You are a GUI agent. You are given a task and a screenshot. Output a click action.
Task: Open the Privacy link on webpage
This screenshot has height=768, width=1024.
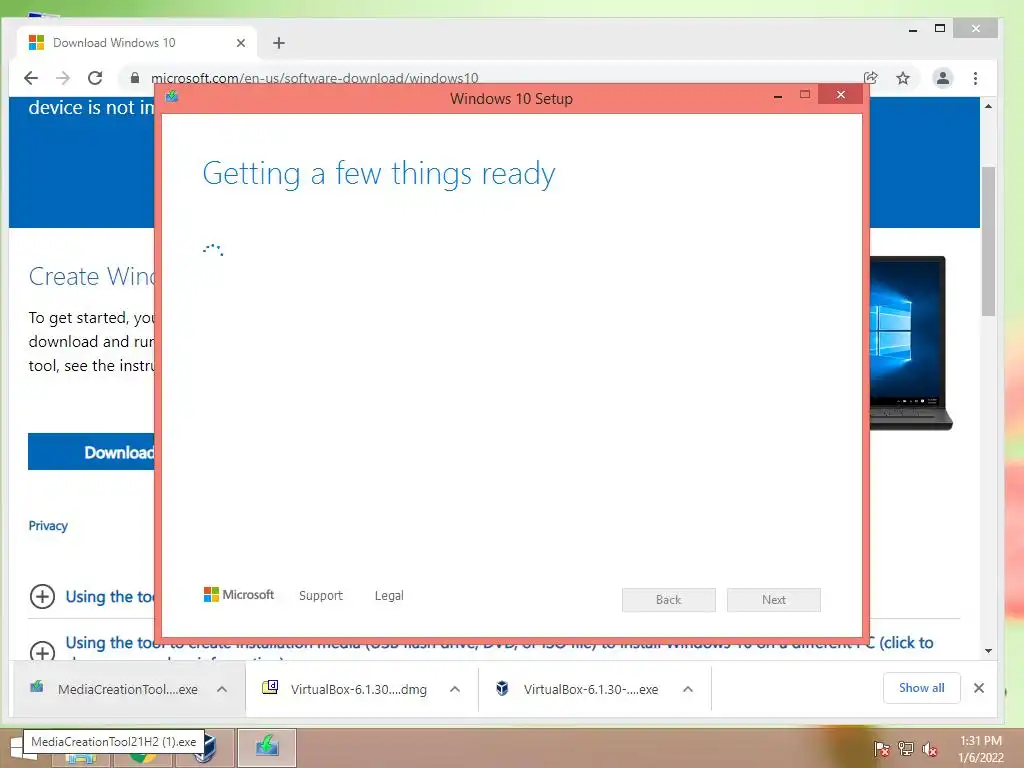[x=48, y=526]
